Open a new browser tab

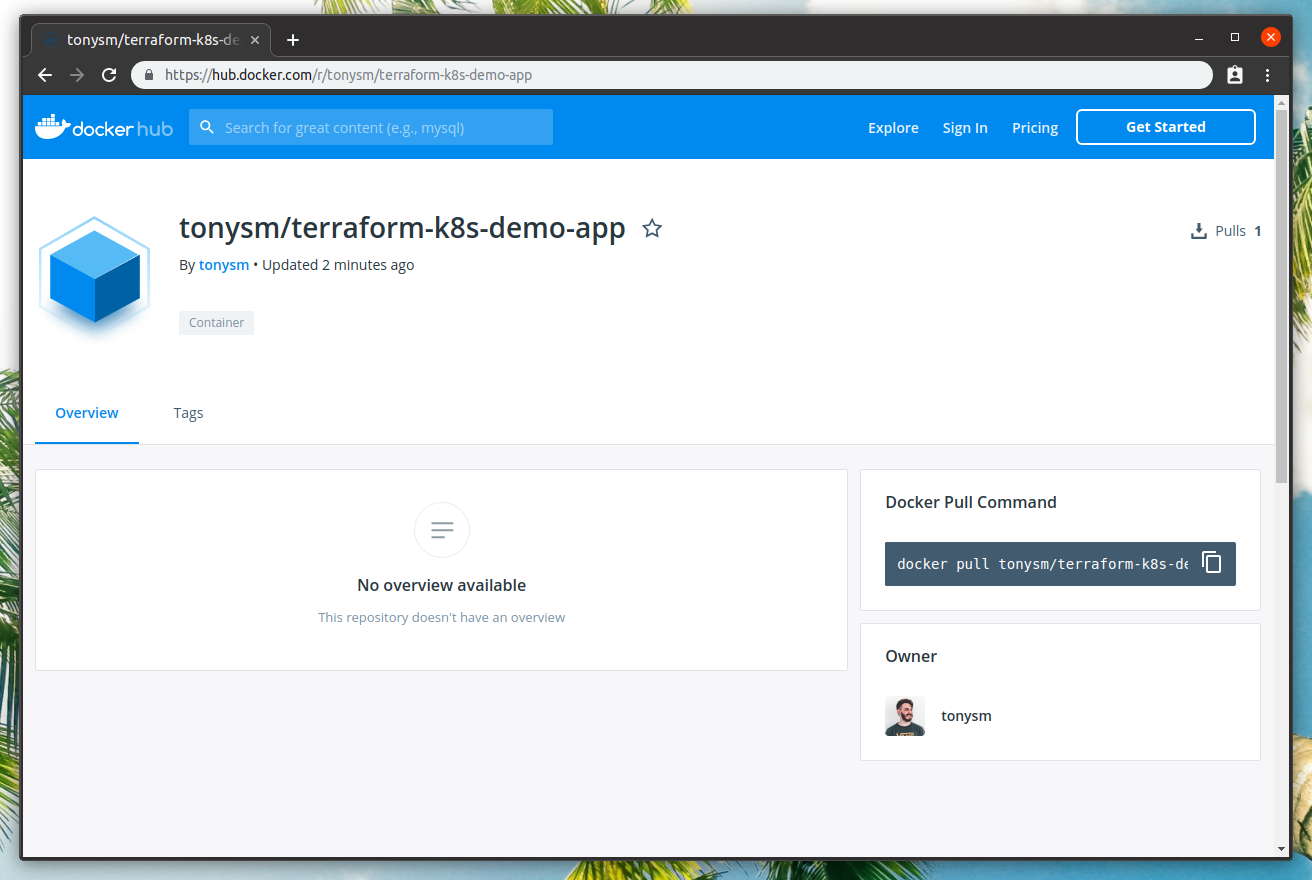tap(292, 40)
